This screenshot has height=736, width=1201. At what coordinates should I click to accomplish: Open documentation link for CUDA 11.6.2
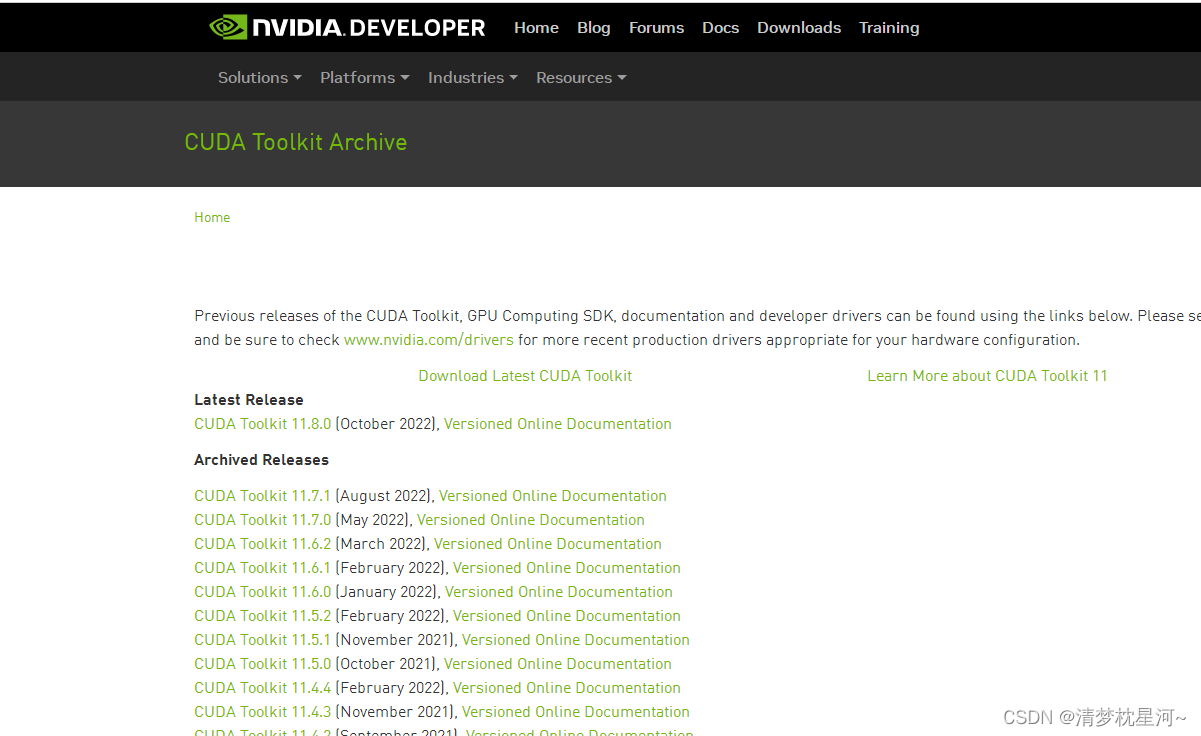click(548, 544)
